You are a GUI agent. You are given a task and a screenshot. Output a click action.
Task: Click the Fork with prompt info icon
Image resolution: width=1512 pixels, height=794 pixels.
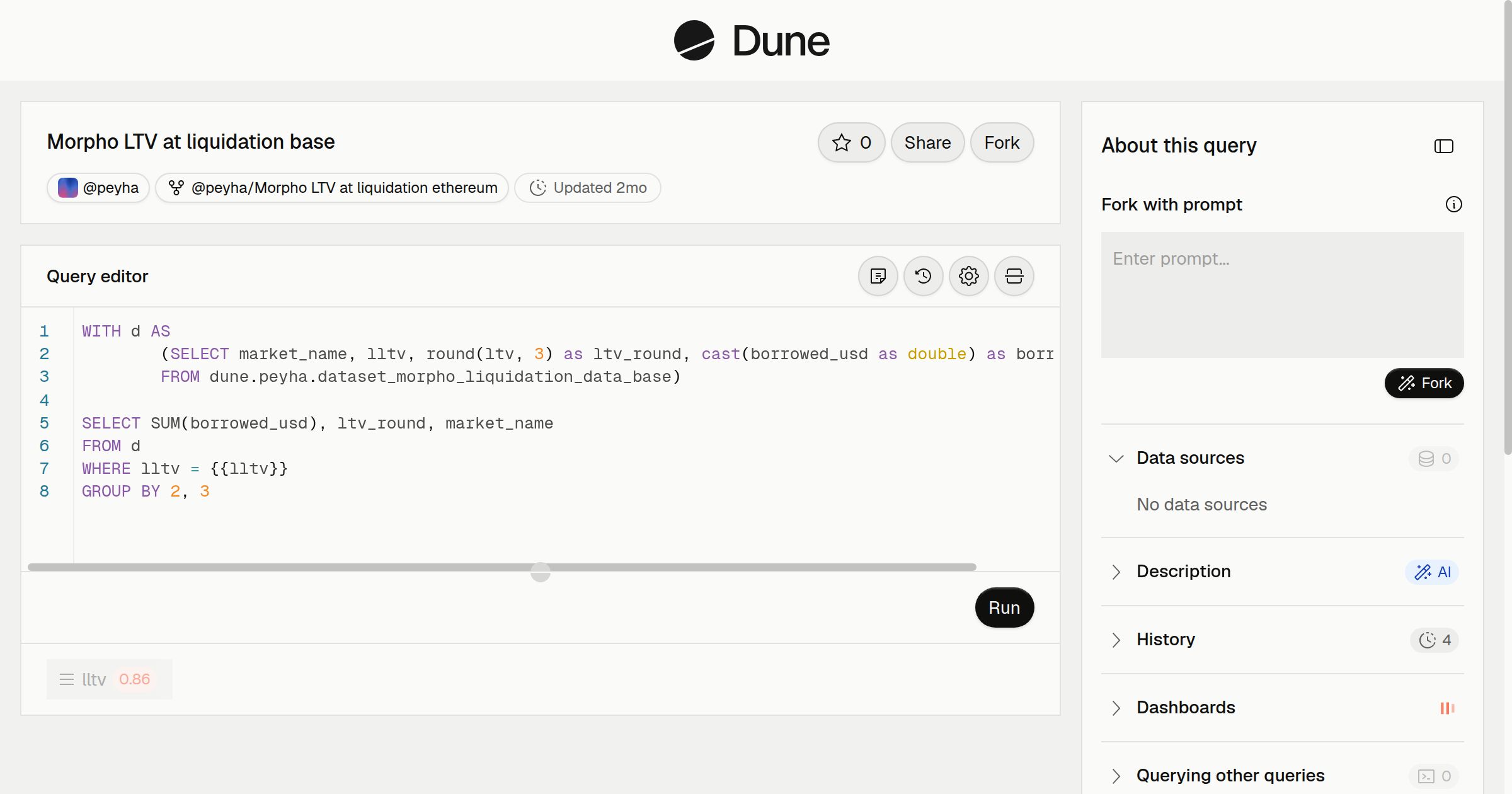1453,204
